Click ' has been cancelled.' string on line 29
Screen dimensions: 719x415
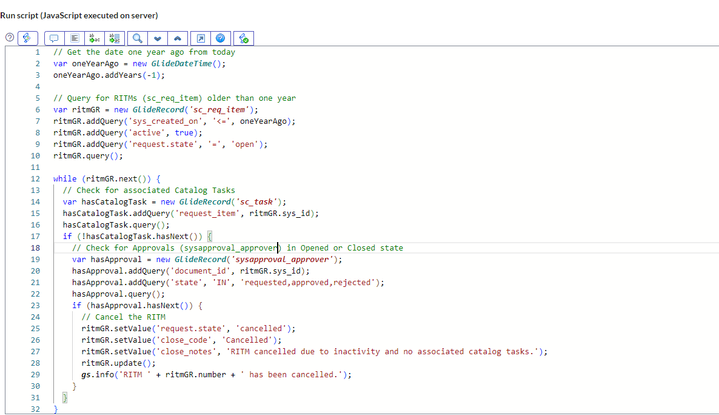pos(291,374)
